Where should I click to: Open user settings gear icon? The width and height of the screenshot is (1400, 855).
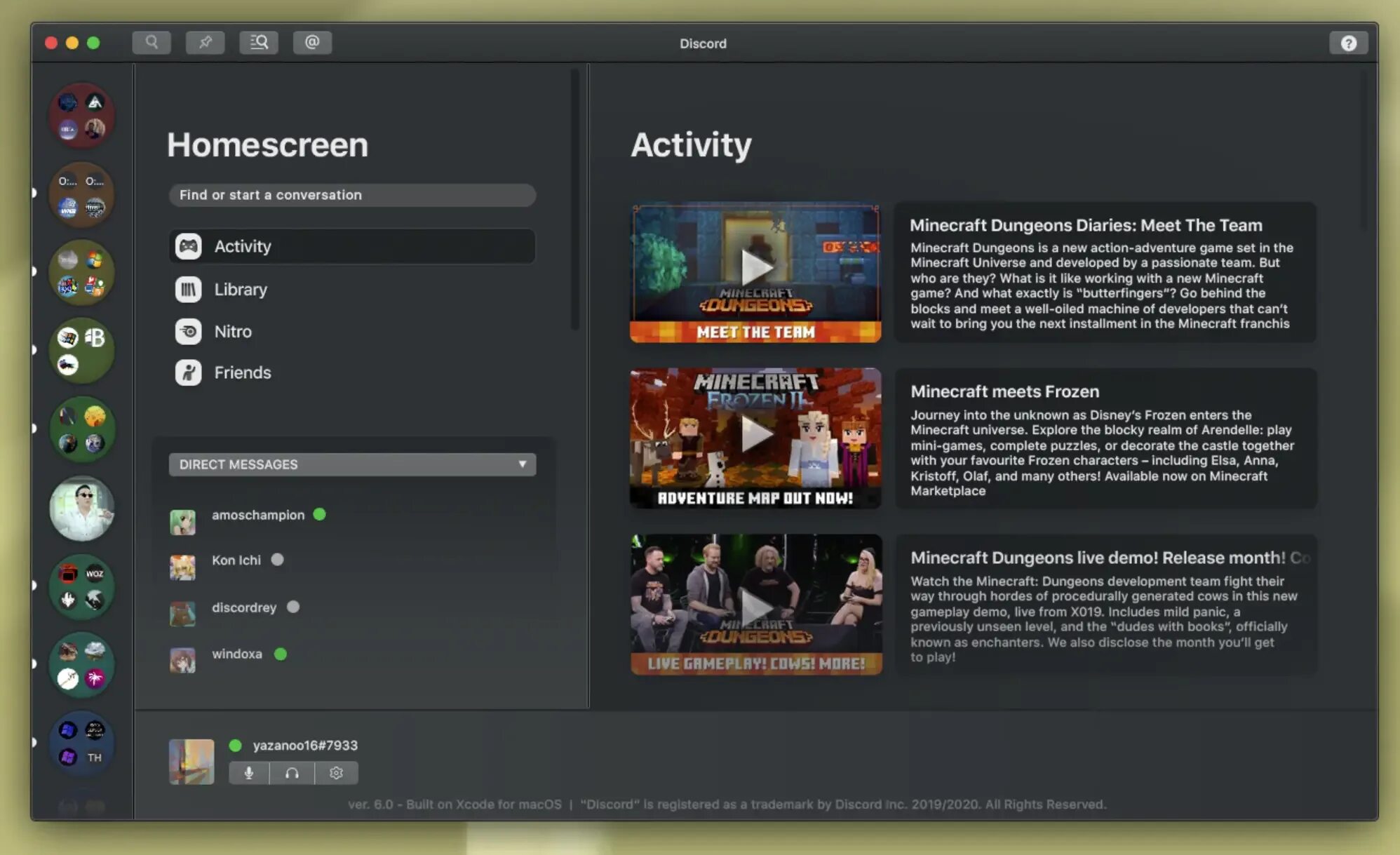click(x=336, y=773)
